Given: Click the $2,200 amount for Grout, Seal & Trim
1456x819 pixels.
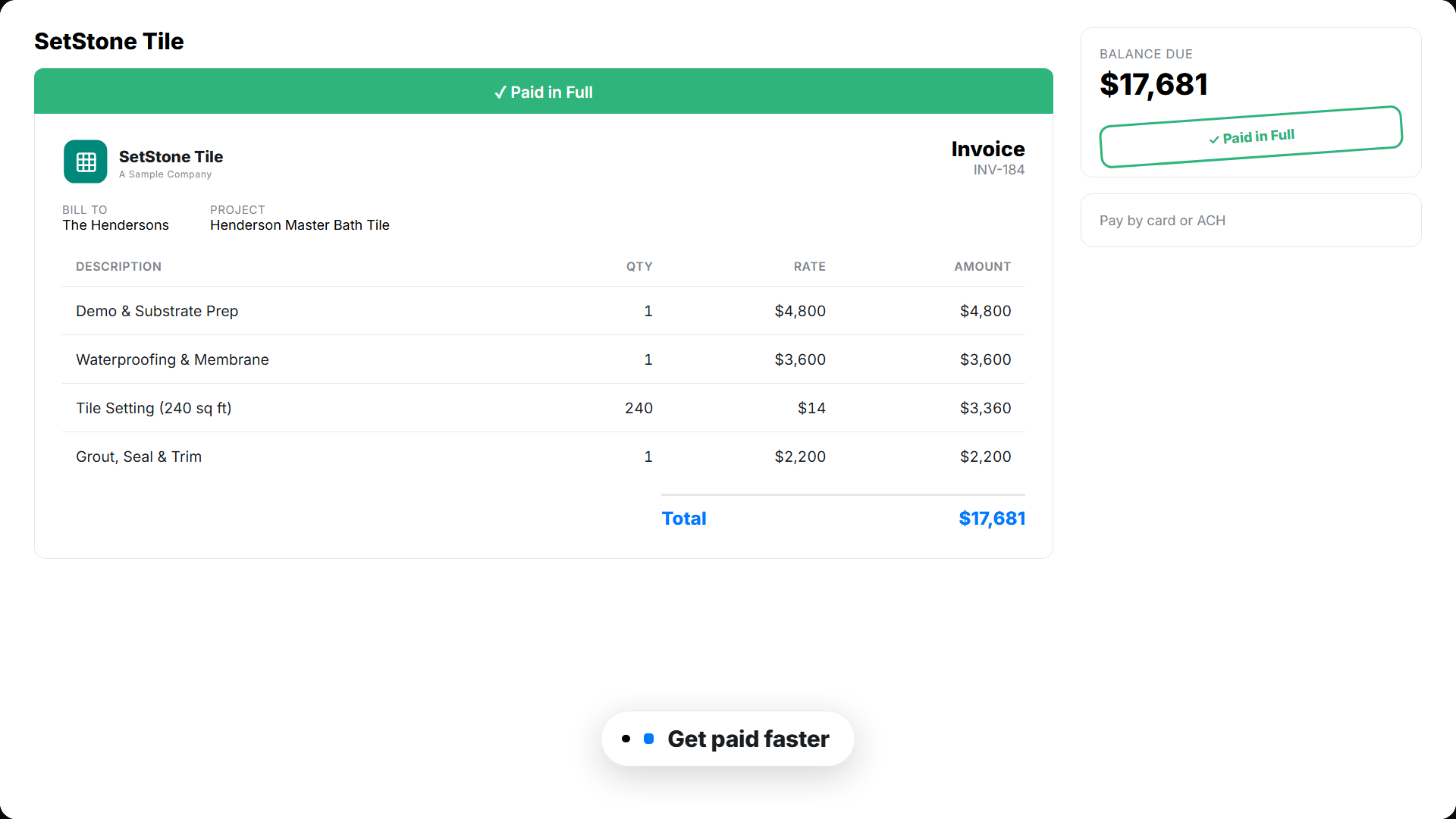Looking at the screenshot, I should coord(986,457).
